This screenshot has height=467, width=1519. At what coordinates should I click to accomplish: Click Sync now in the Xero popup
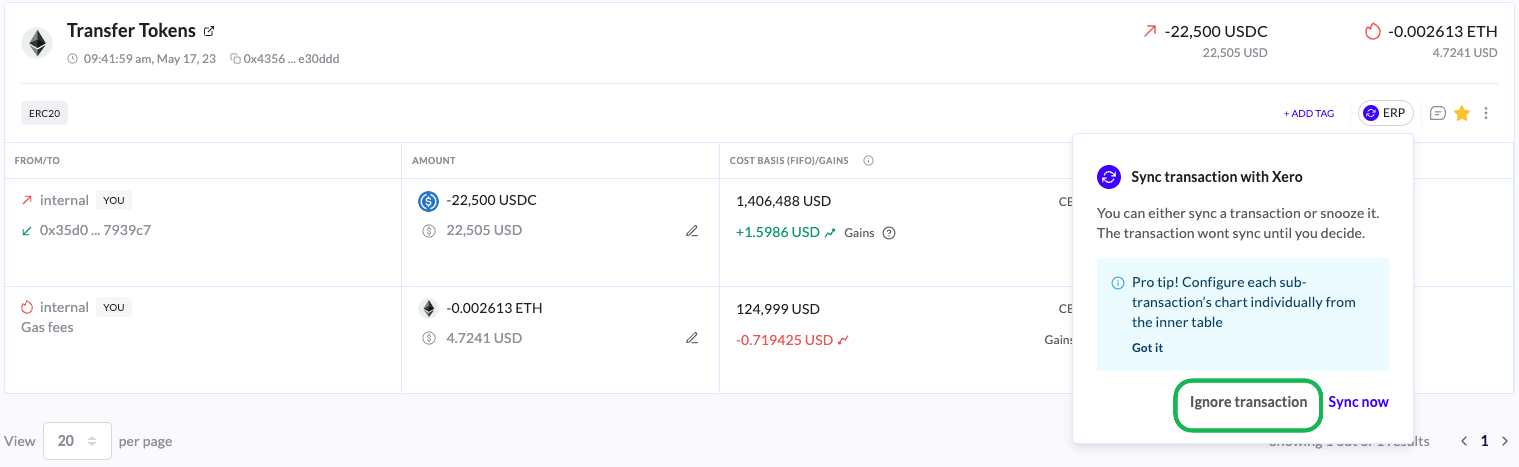1358,402
